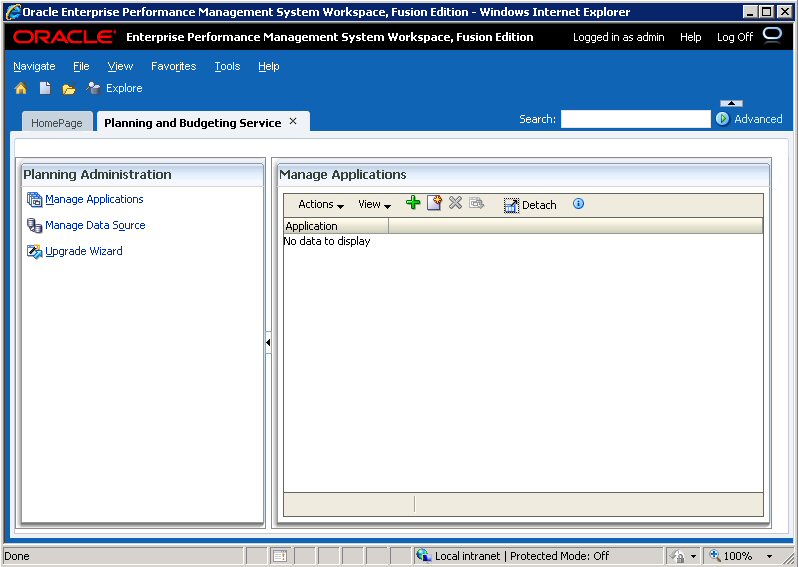
Task: Click the Create sample application icon
Action: coord(434,203)
